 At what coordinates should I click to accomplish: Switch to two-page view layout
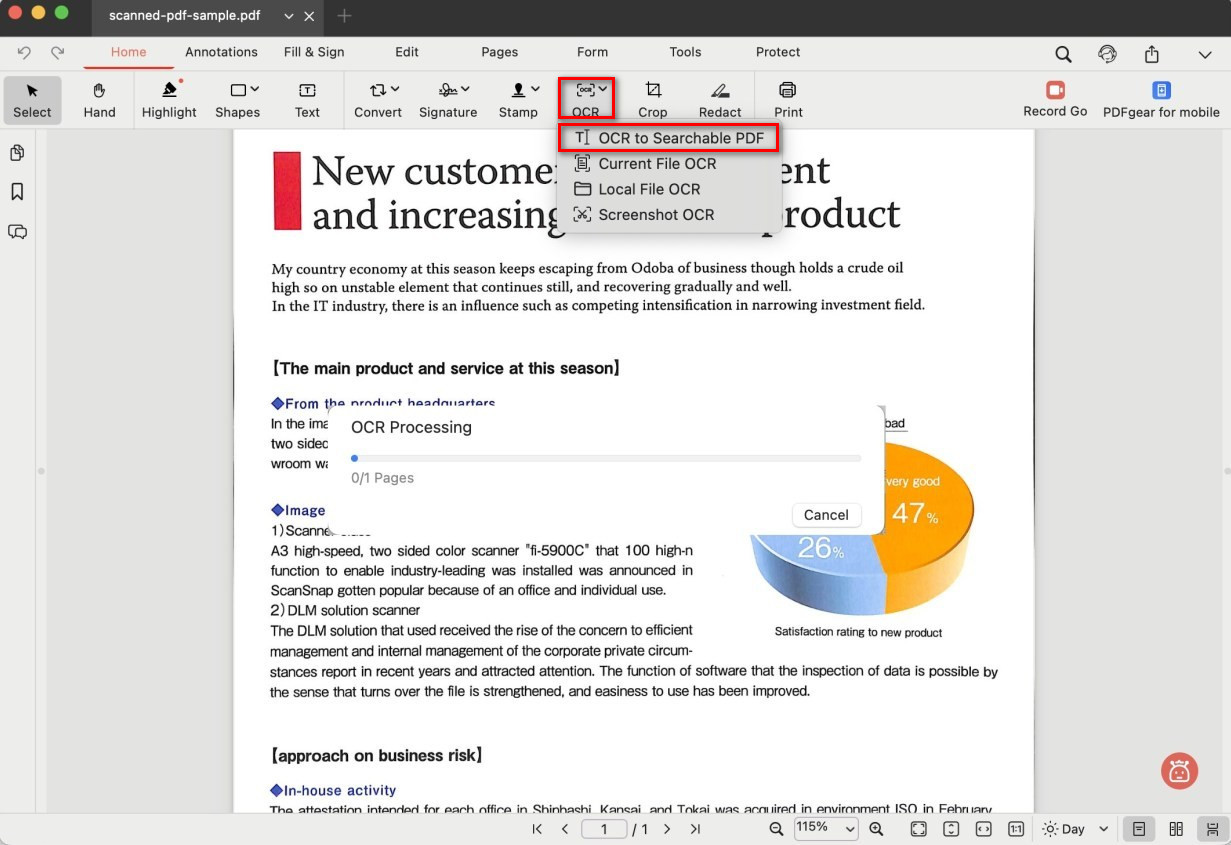[x=1176, y=829]
